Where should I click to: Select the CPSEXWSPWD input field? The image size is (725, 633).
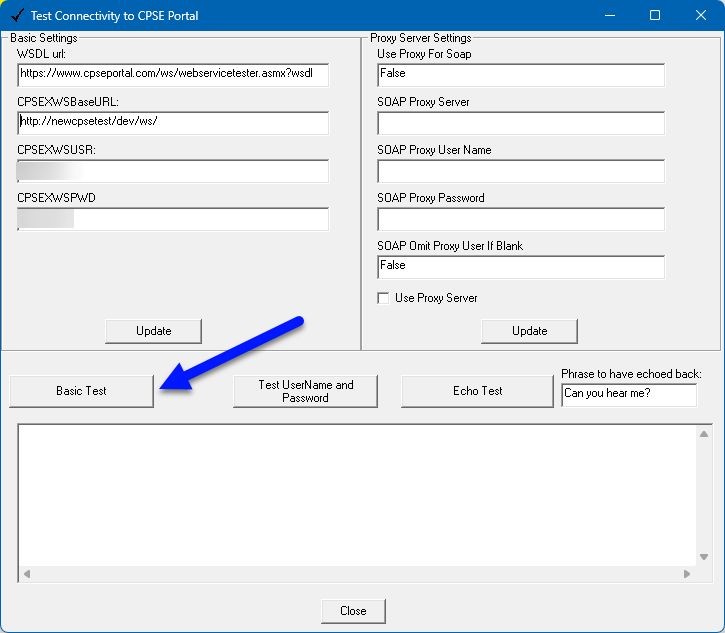click(x=173, y=219)
